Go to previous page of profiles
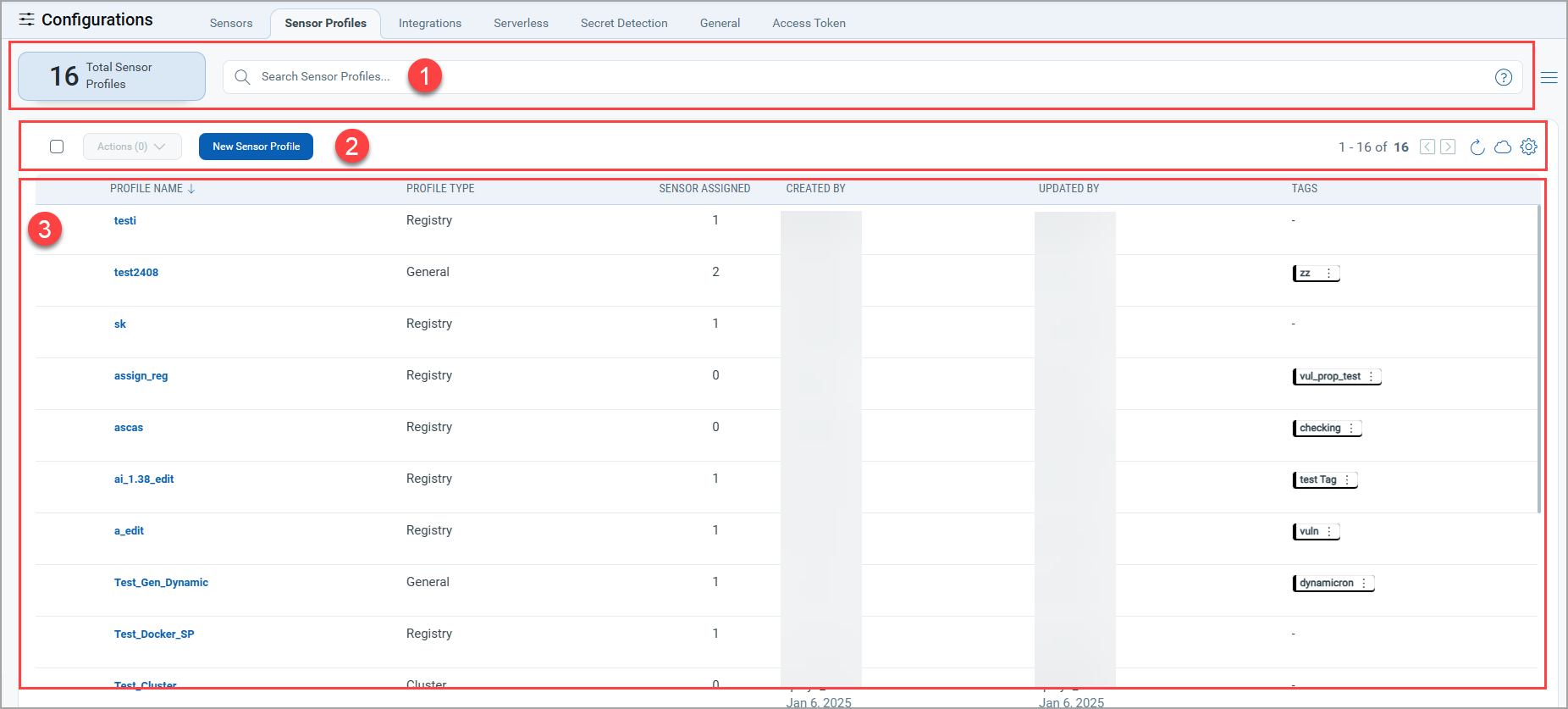Viewport: 1568px width, 709px height. point(1427,147)
